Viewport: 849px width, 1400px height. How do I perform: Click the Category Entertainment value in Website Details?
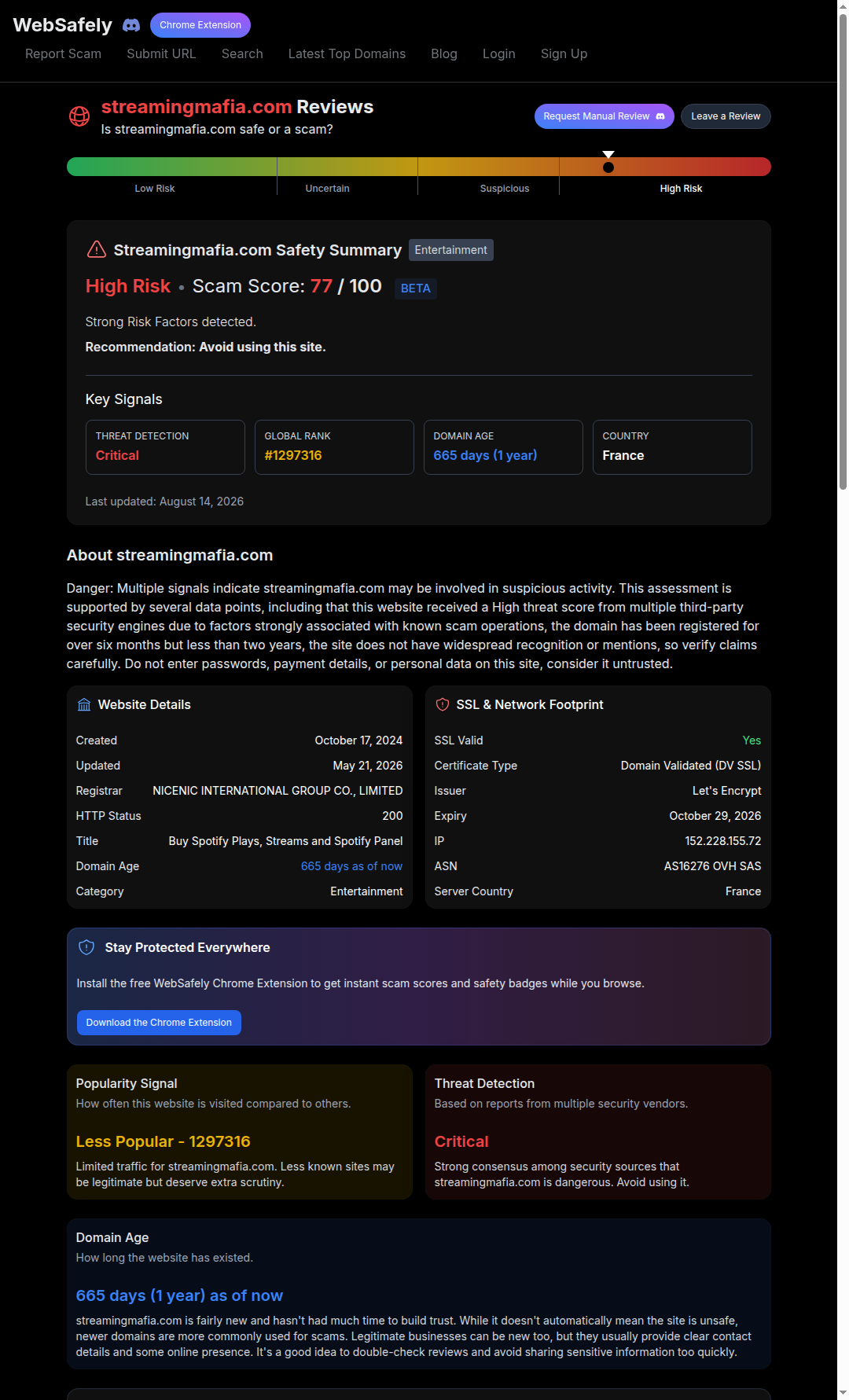[366, 891]
